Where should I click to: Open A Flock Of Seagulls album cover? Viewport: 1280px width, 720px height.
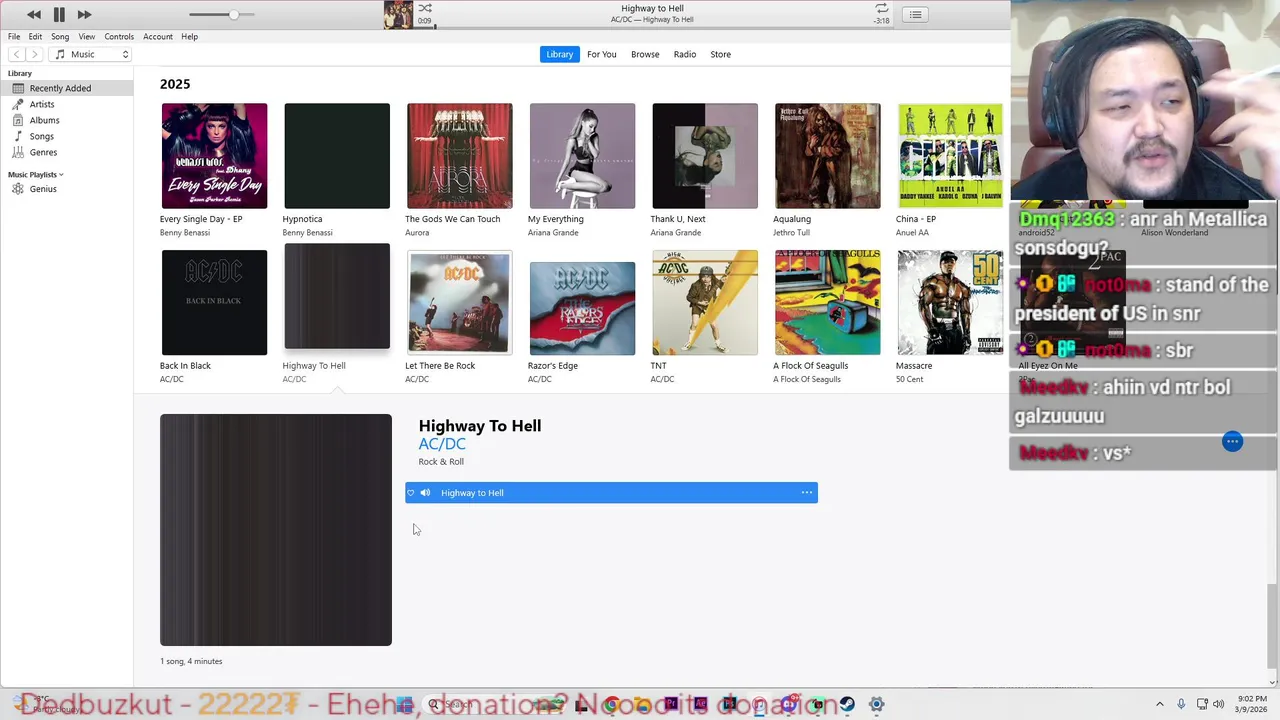coord(827,302)
